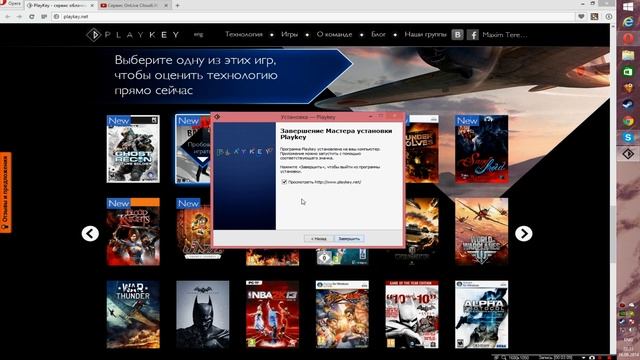Close the YouTube browser tab
The image size is (640, 360).
(166, 6)
